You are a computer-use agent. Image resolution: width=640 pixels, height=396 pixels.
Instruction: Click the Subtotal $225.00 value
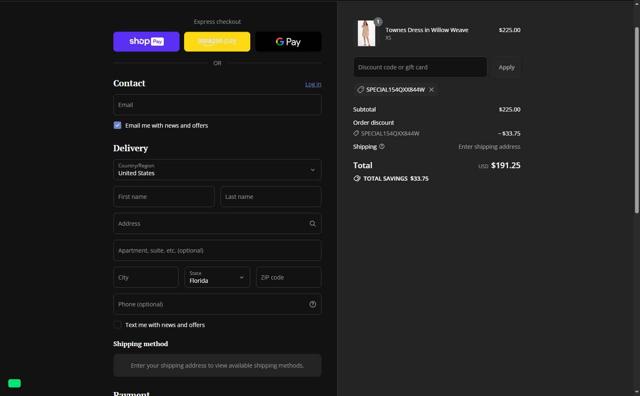[x=509, y=109]
